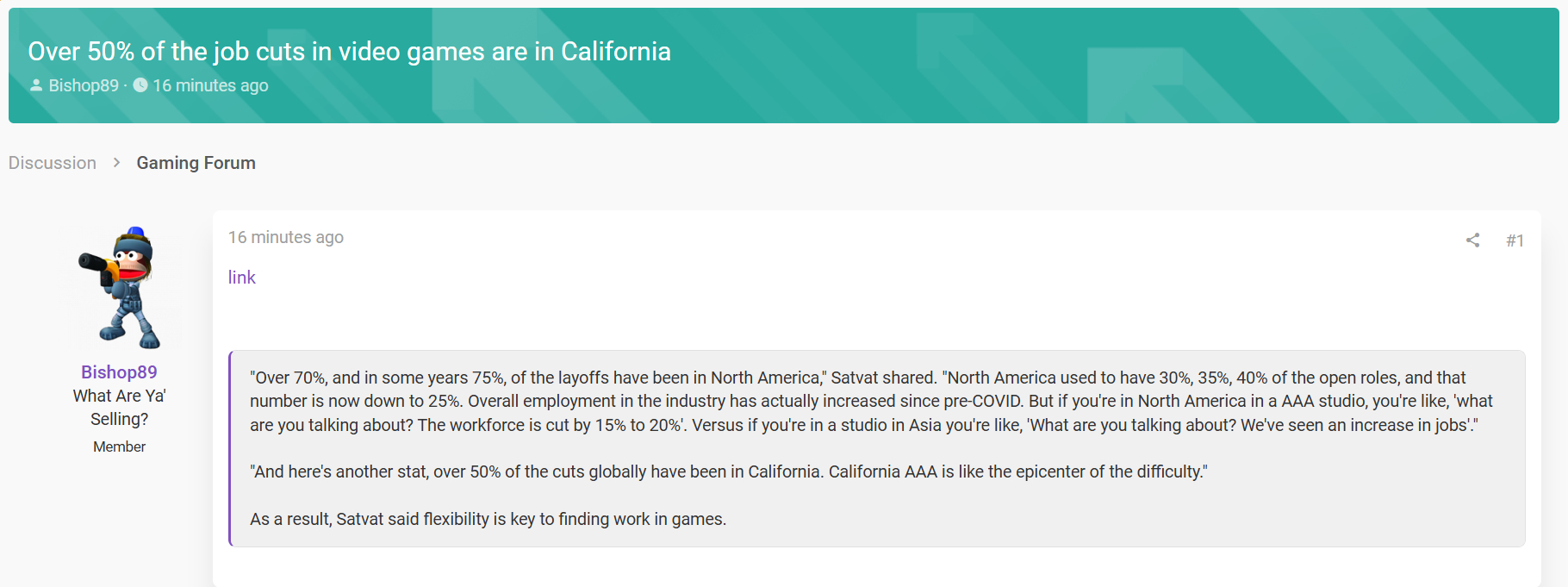Image resolution: width=1568 pixels, height=587 pixels.
Task: Click the thread title about California job cuts
Action: [x=349, y=52]
